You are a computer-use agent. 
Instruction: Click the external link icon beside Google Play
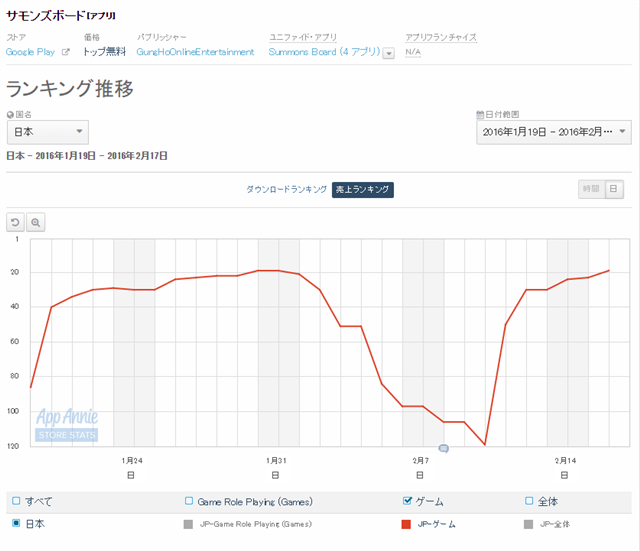(x=66, y=52)
